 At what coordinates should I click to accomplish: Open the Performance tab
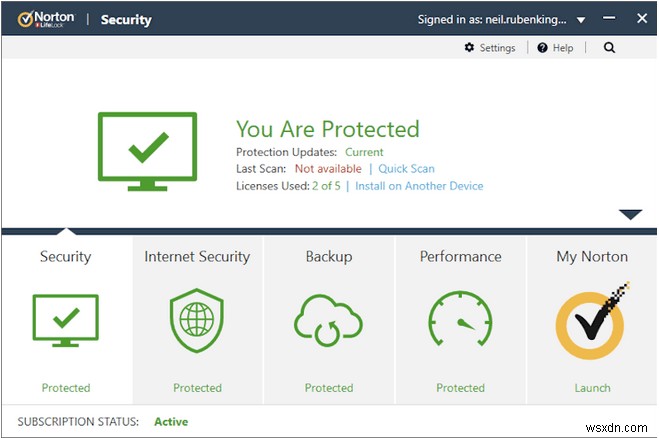(460, 257)
